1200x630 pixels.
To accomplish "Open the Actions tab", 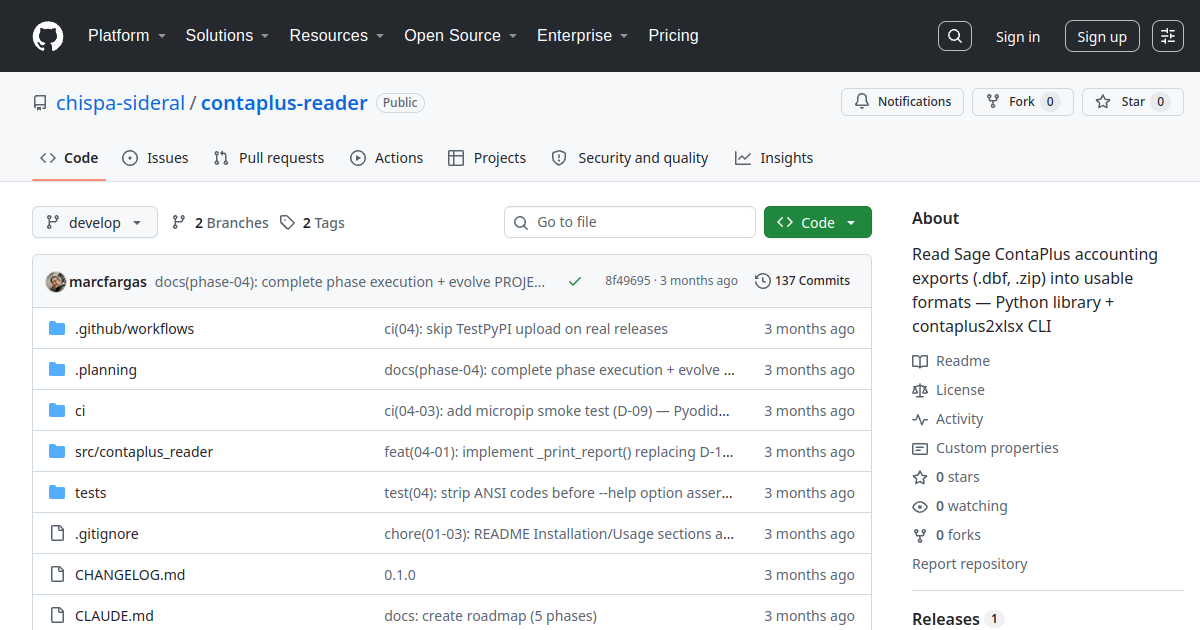I will [x=387, y=158].
